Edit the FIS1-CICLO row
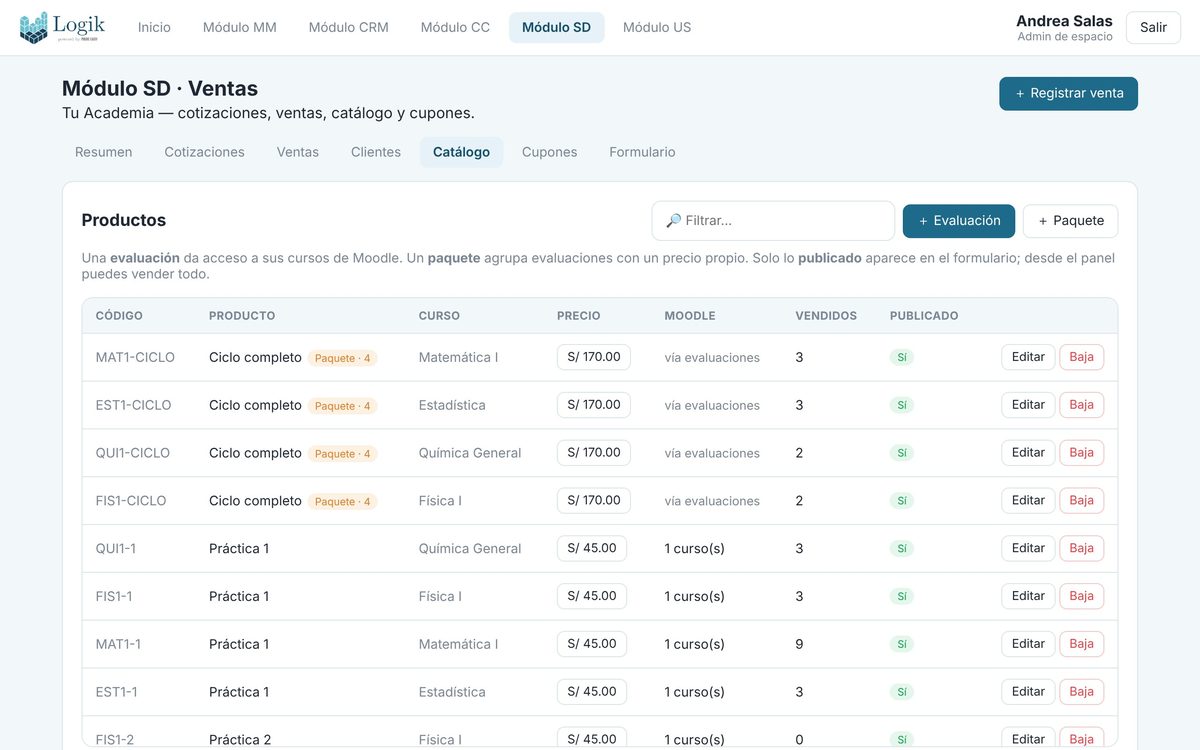This screenshot has width=1200, height=750. click(1028, 500)
